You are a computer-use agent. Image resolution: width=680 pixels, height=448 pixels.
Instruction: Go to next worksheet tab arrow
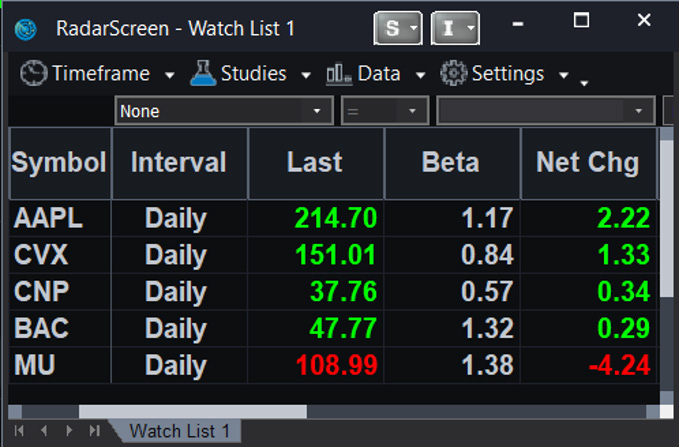pyautogui.click(x=68, y=431)
